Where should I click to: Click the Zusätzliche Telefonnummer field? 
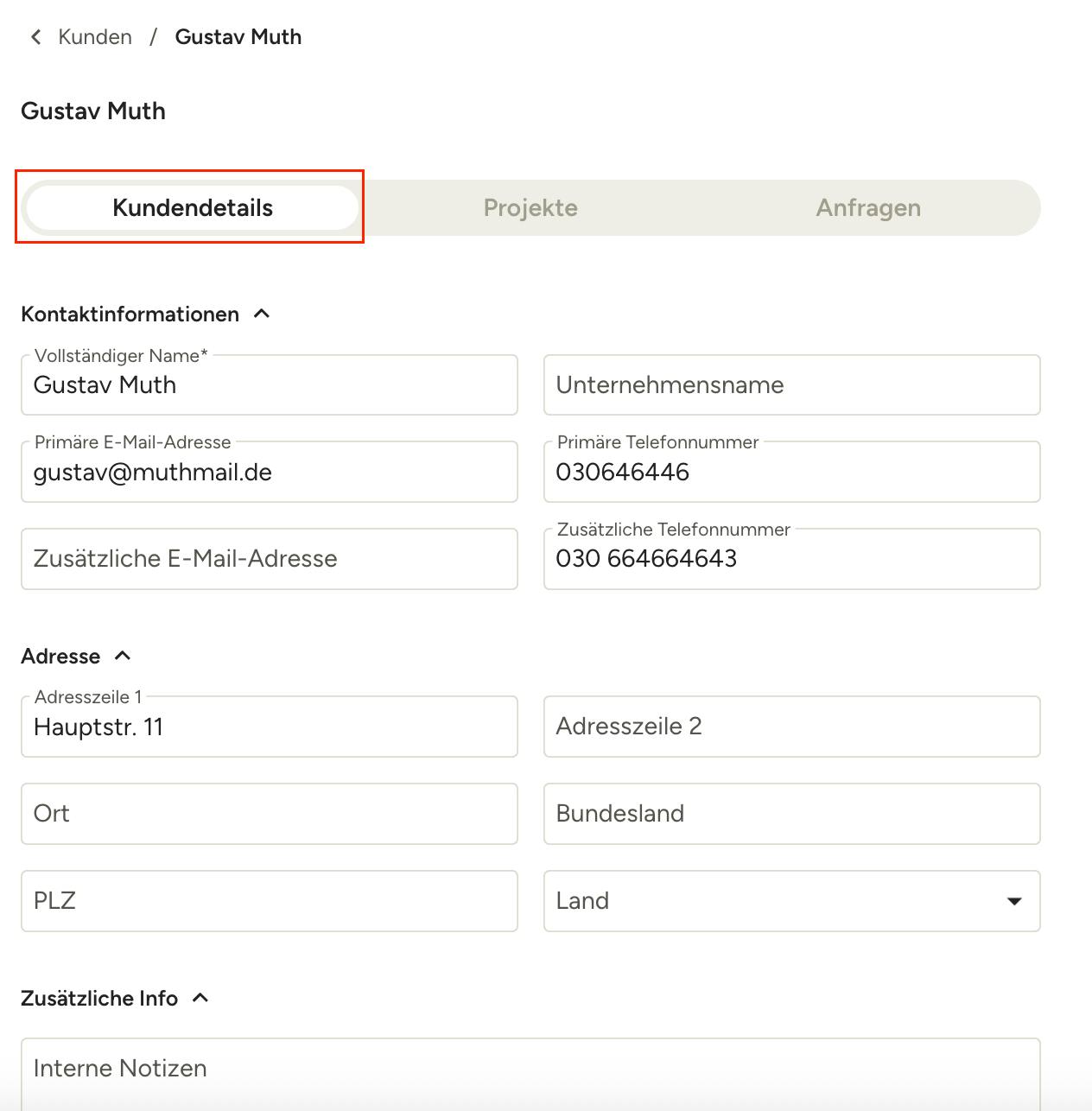[791, 559]
